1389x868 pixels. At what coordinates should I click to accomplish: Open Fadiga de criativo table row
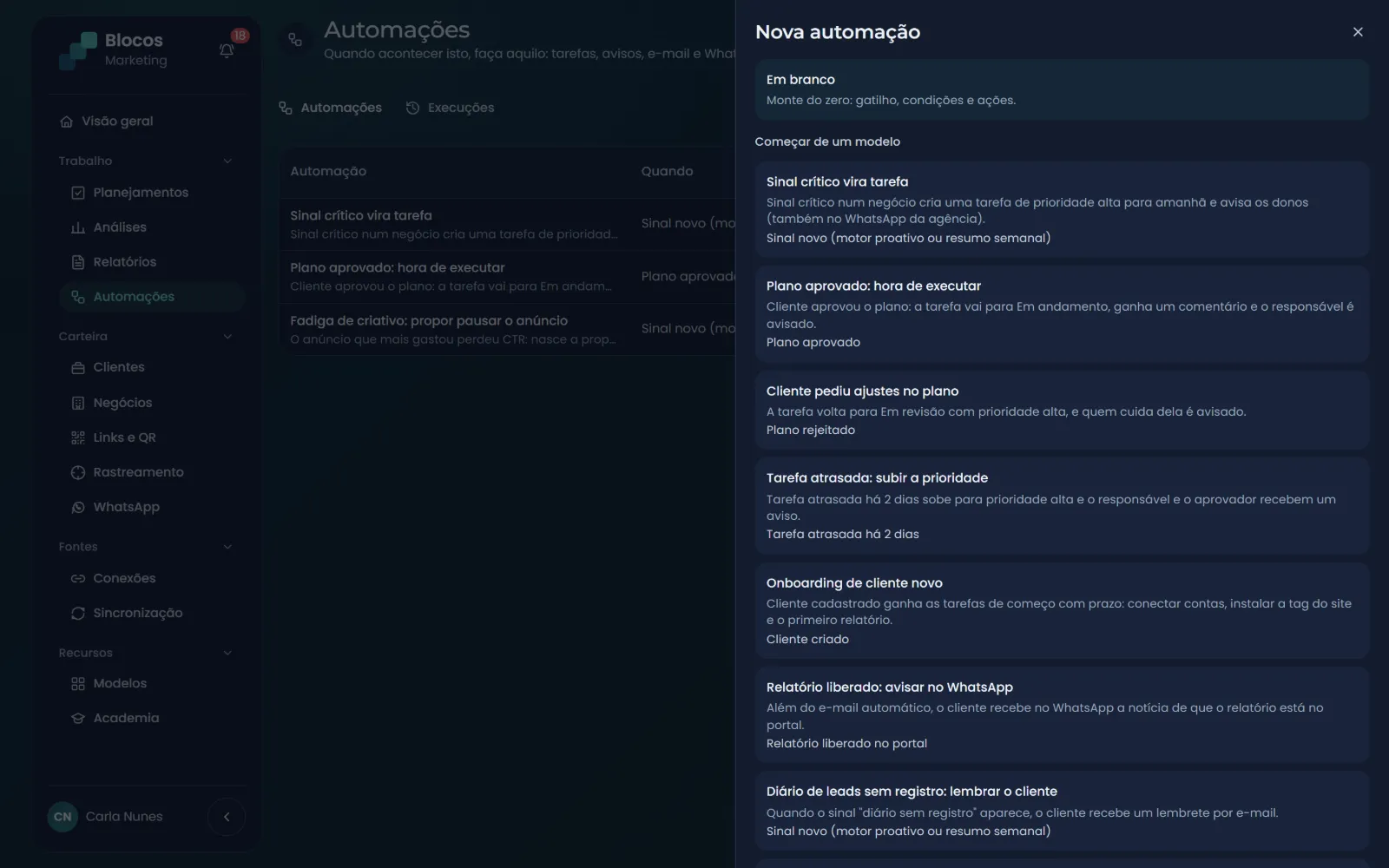[x=507, y=329]
